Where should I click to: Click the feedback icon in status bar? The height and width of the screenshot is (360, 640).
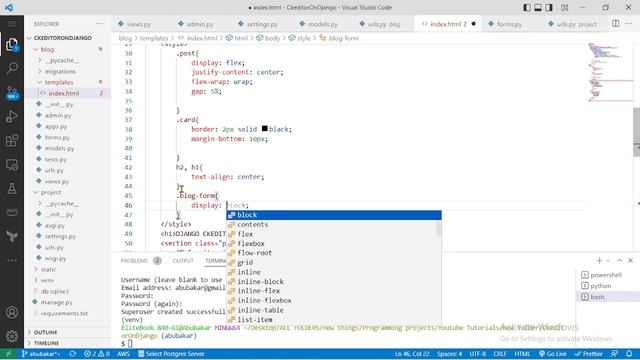[x=614, y=354]
